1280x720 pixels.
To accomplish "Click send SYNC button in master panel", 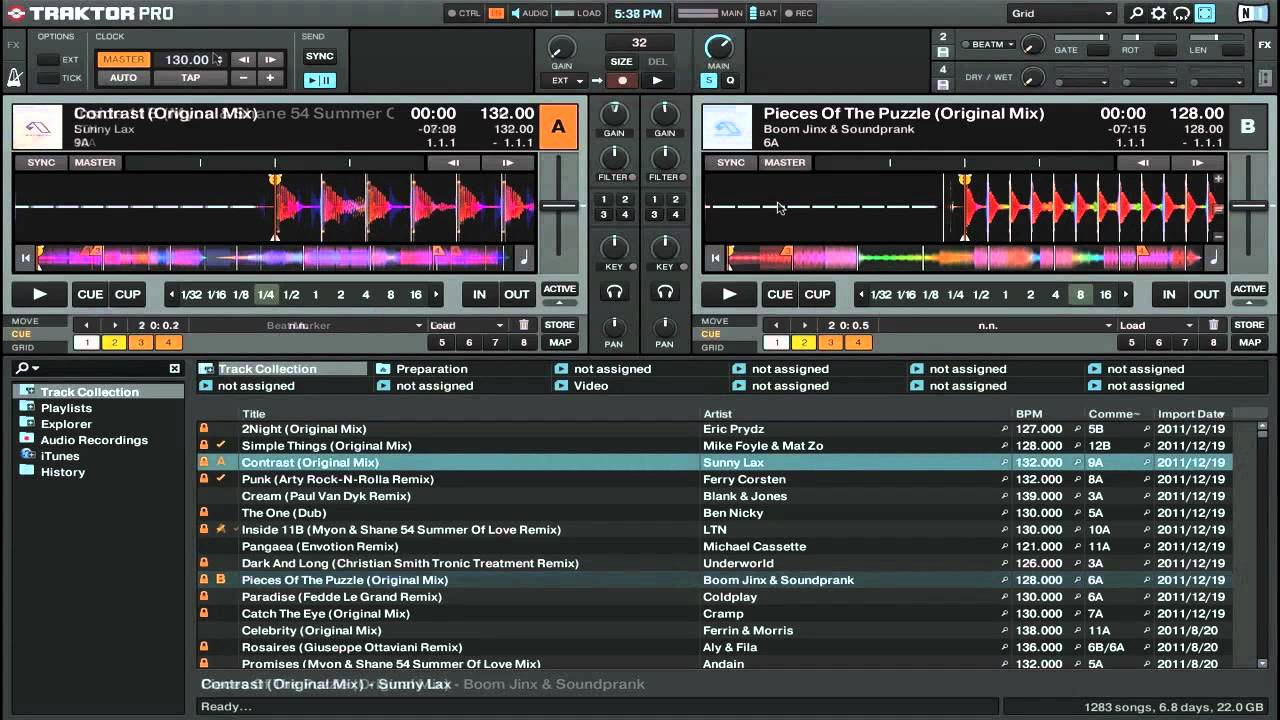I will click(320, 57).
